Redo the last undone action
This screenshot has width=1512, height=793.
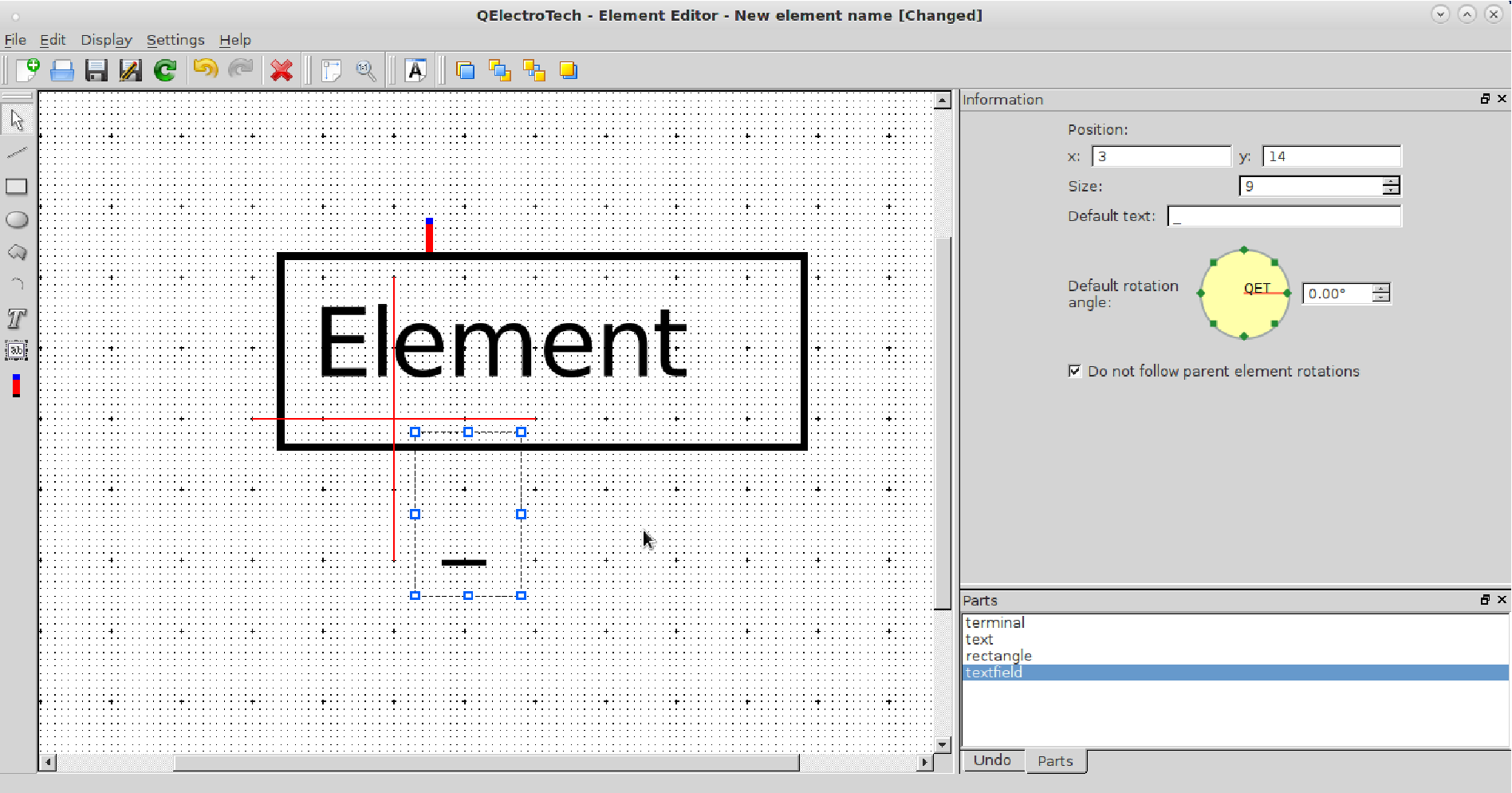coord(240,70)
